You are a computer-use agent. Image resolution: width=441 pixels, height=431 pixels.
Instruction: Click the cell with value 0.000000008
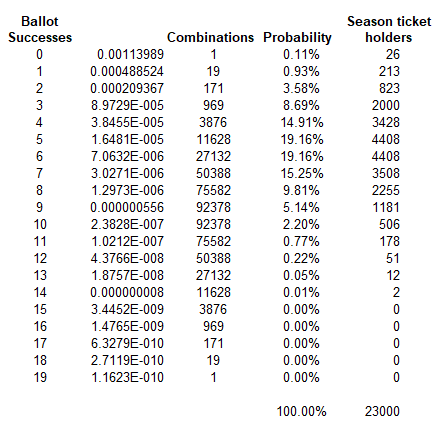pyautogui.click(x=127, y=292)
